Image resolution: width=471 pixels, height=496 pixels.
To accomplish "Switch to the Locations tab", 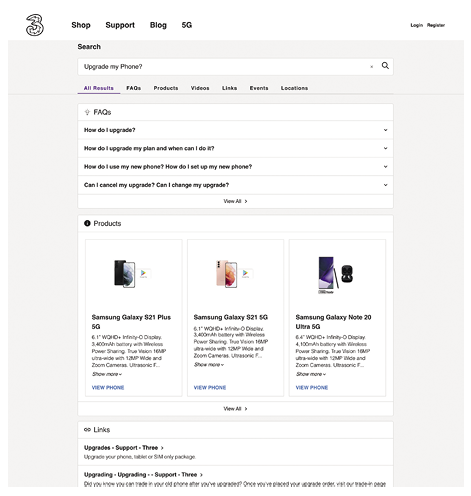I will coord(294,88).
